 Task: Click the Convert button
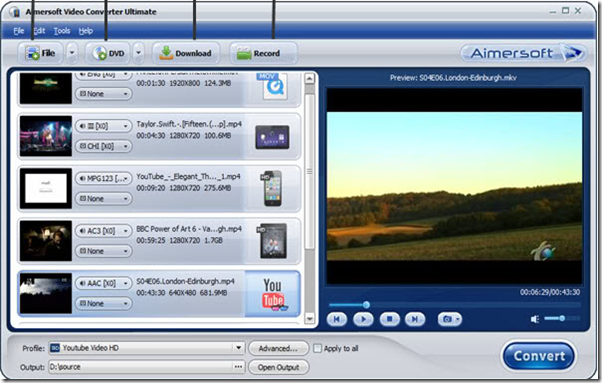tap(539, 356)
